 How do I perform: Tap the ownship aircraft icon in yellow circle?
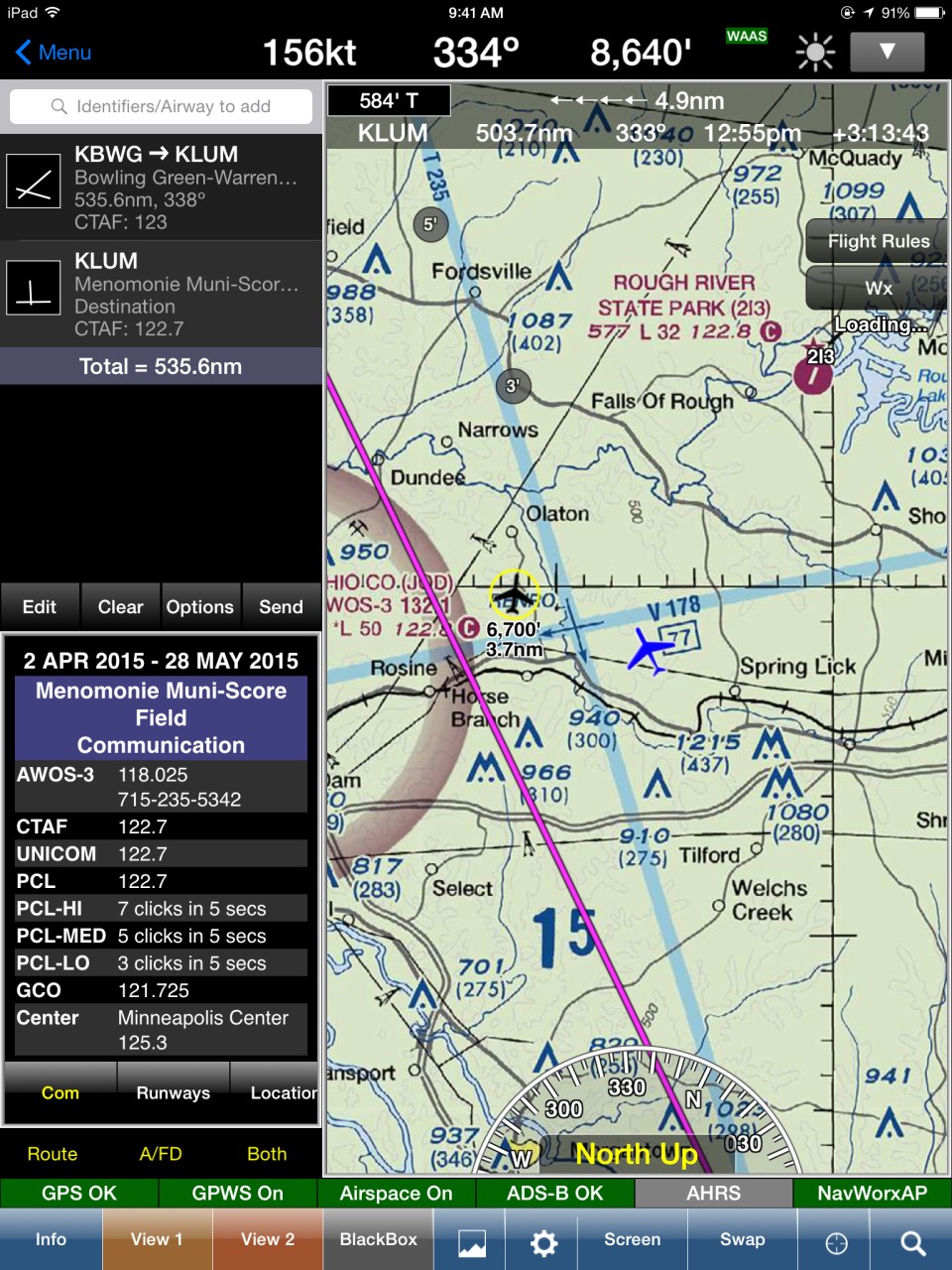514,595
